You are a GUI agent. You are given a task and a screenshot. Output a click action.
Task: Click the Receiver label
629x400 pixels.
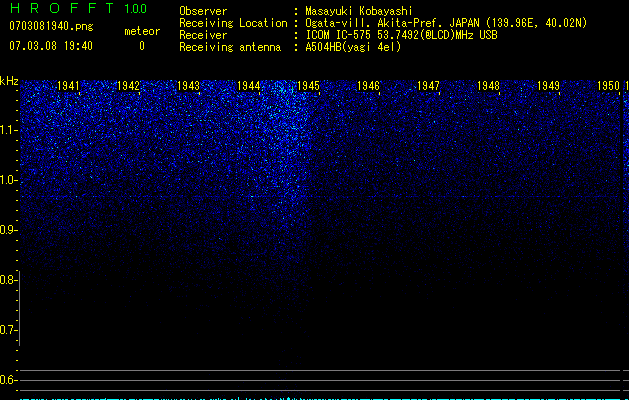(203, 35)
